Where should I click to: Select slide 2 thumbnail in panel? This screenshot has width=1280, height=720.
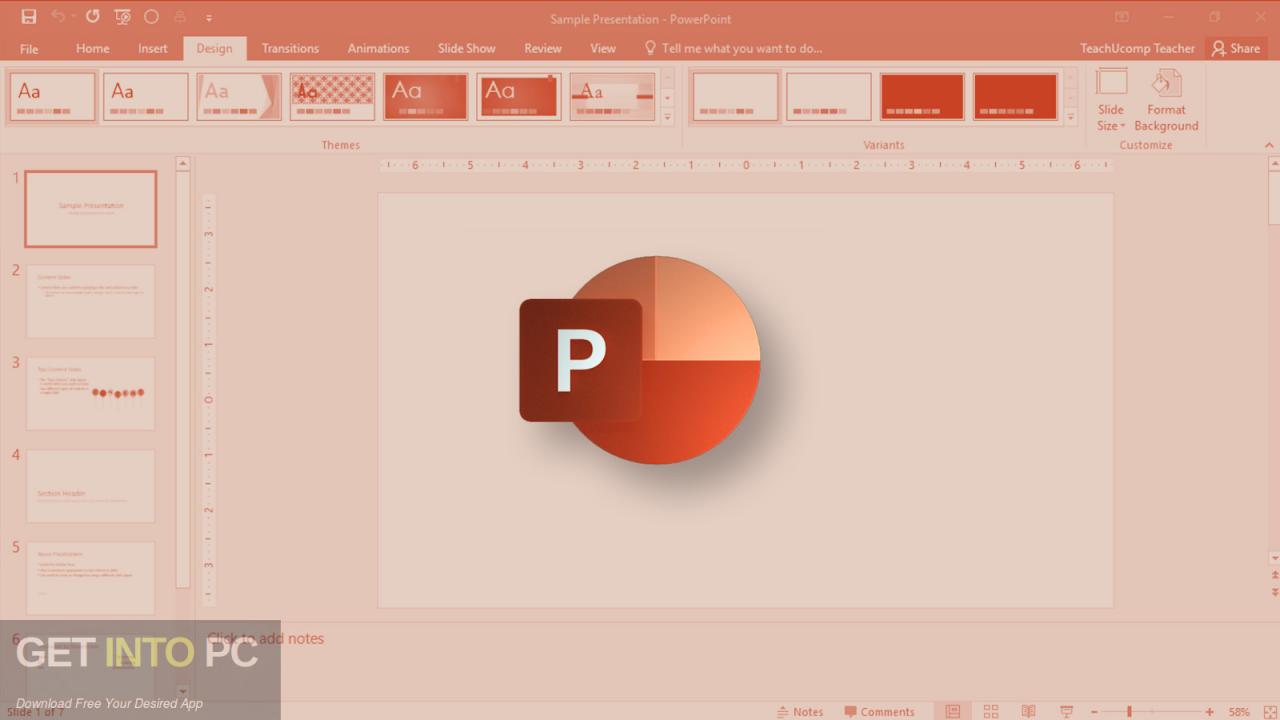coord(91,301)
